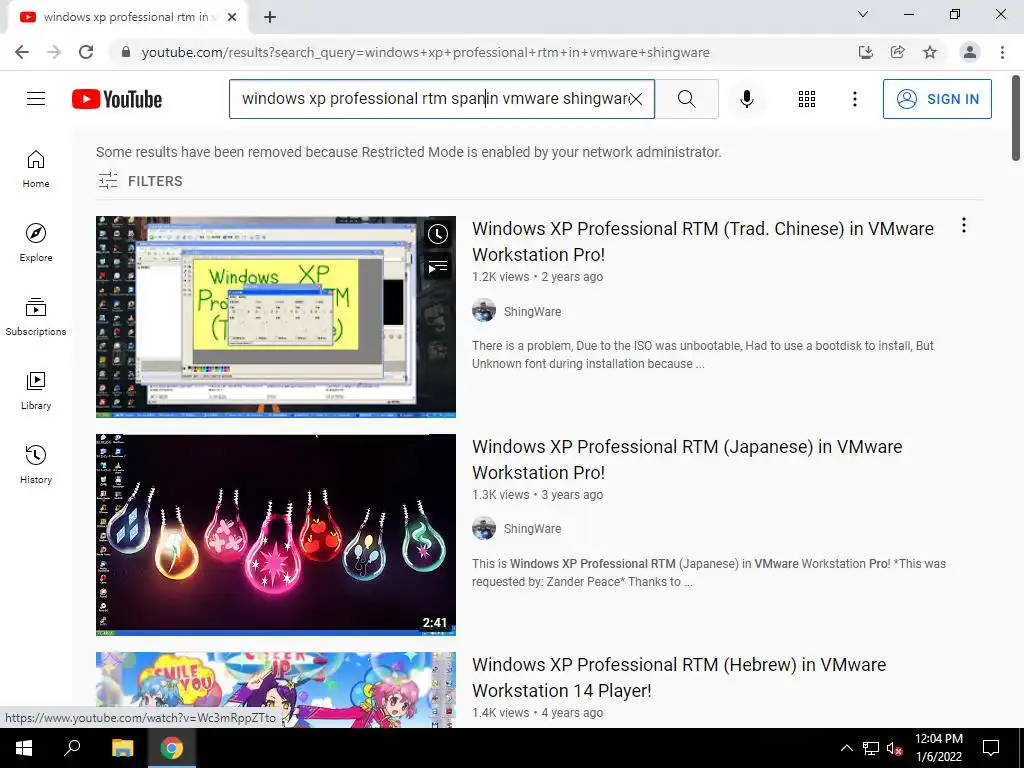
Task: Open YouTube settings three-dot menu
Action: pyautogui.click(x=854, y=99)
